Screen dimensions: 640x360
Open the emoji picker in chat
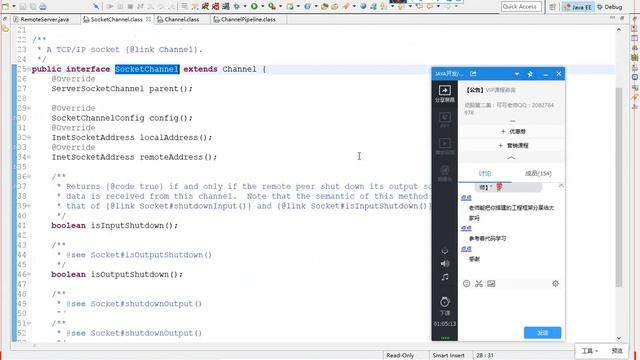click(467, 284)
